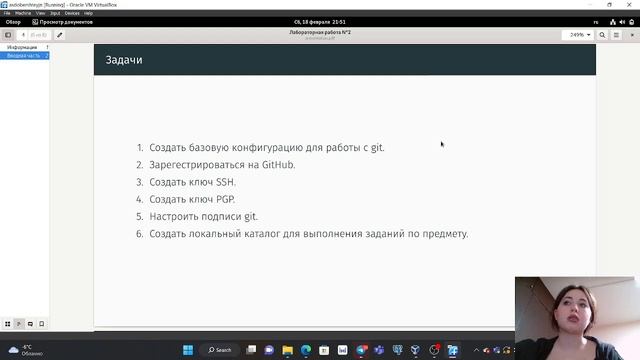Click the Windows Start button
Screen dimensions: 640x360
[188, 350]
